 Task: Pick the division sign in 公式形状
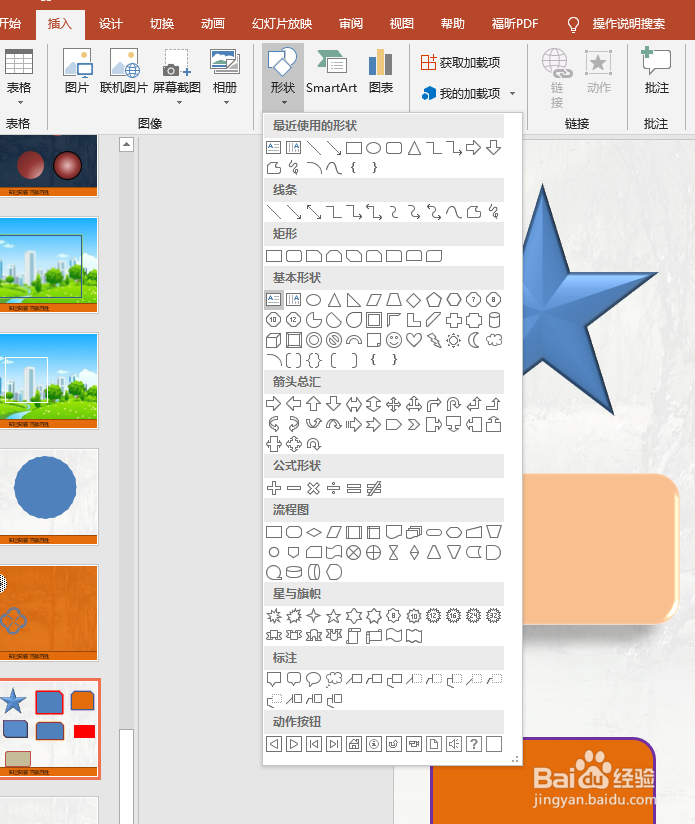pos(334,488)
